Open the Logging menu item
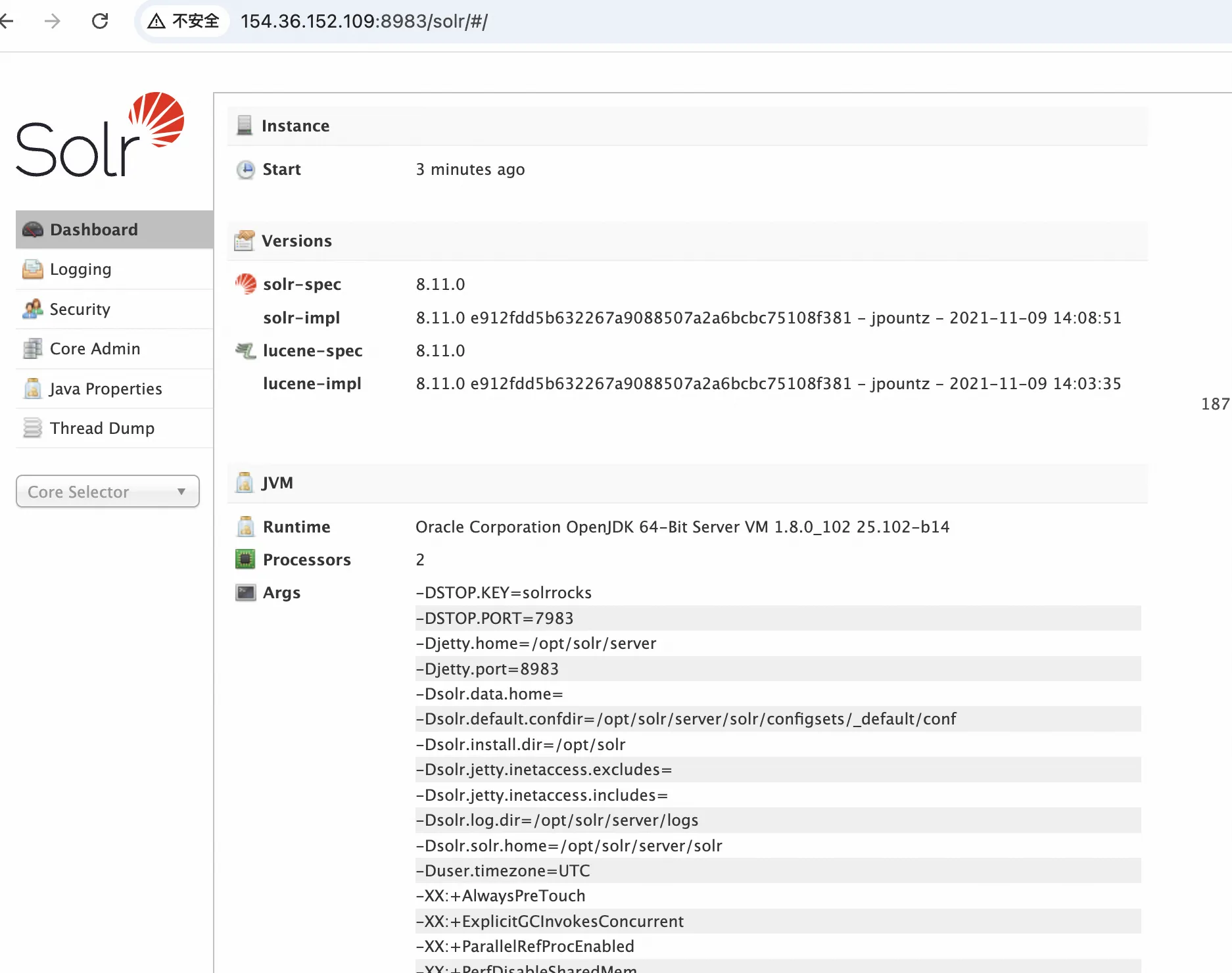1232x973 pixels. tap(81, 270)
